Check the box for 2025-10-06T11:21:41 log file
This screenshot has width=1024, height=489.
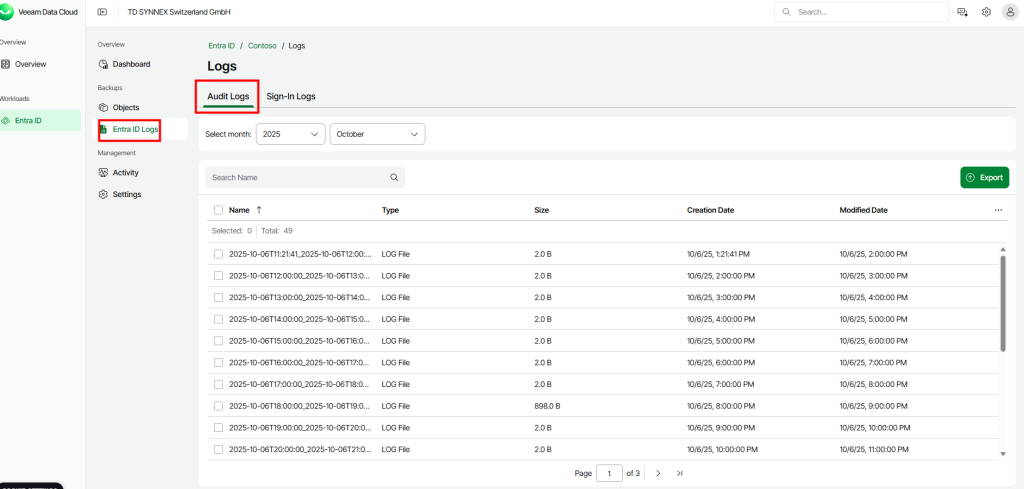coord(218,254)
